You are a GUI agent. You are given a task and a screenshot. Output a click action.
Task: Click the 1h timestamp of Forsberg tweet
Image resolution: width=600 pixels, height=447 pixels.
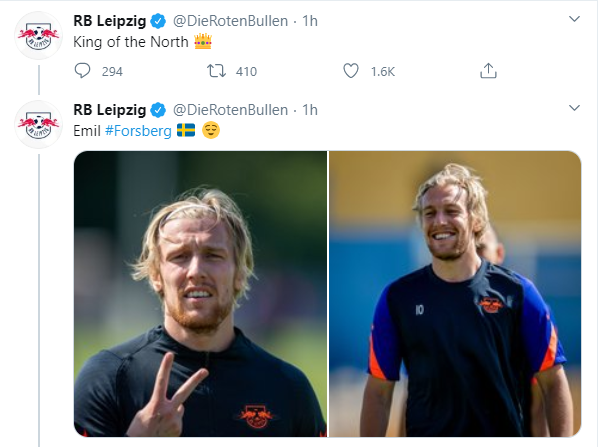click(309, 109)
